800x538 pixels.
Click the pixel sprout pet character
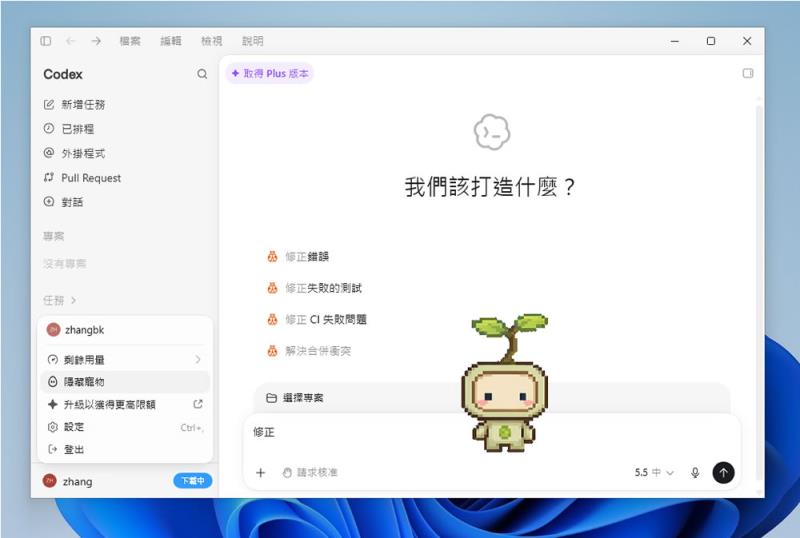click(505, 383)
